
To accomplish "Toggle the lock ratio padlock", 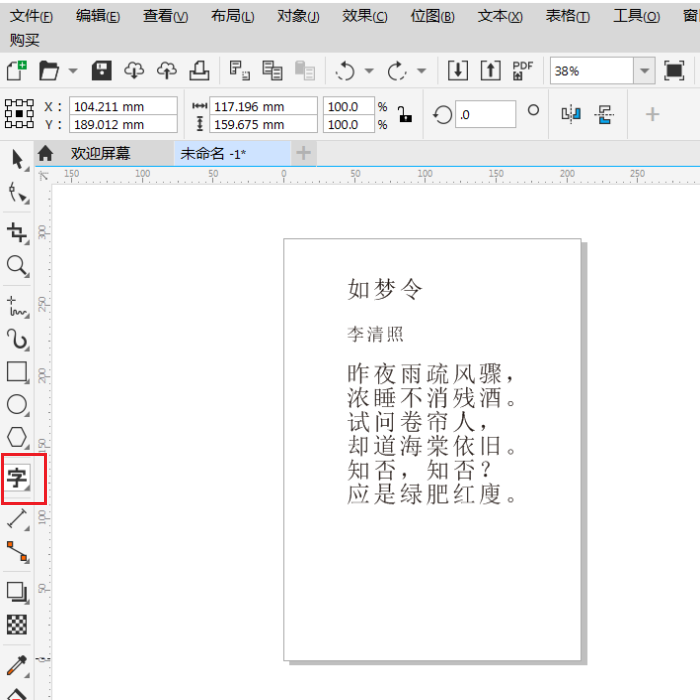I will [x=405, y=114].
